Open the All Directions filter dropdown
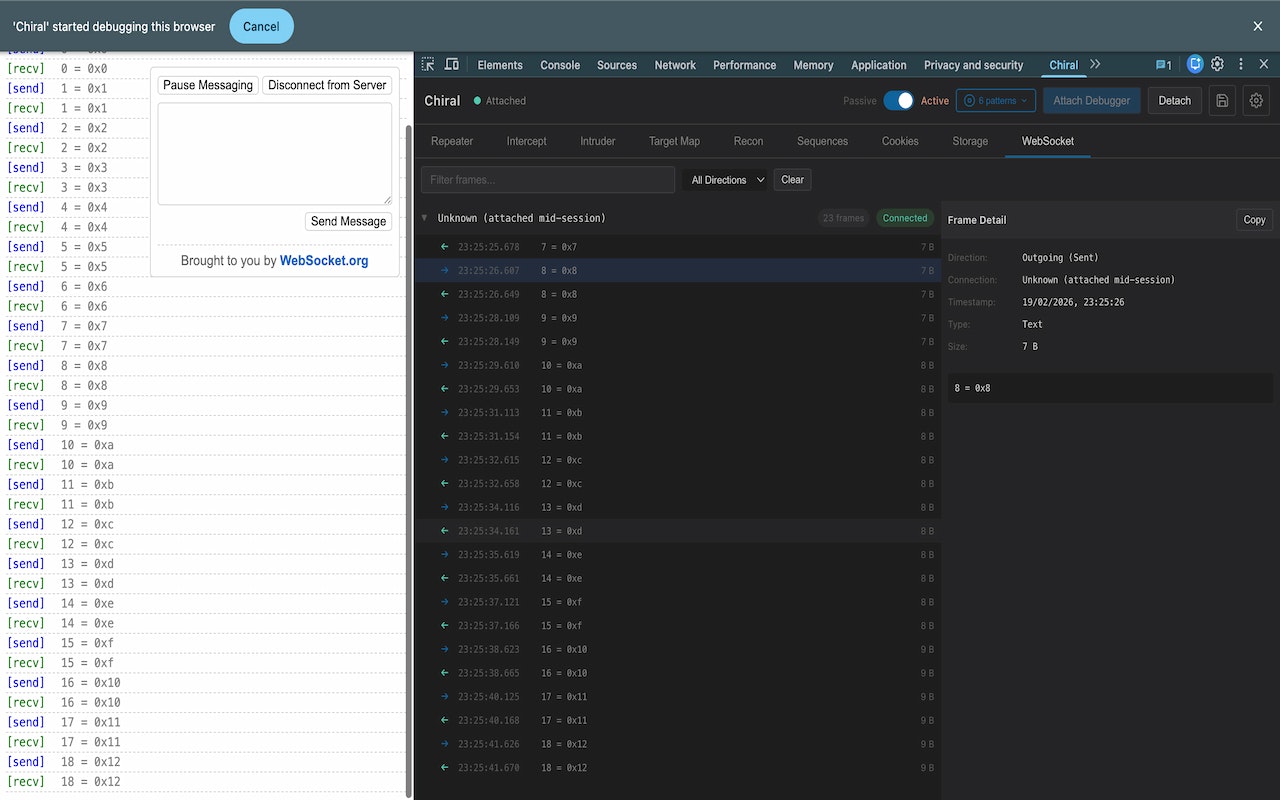 point(727,180)
